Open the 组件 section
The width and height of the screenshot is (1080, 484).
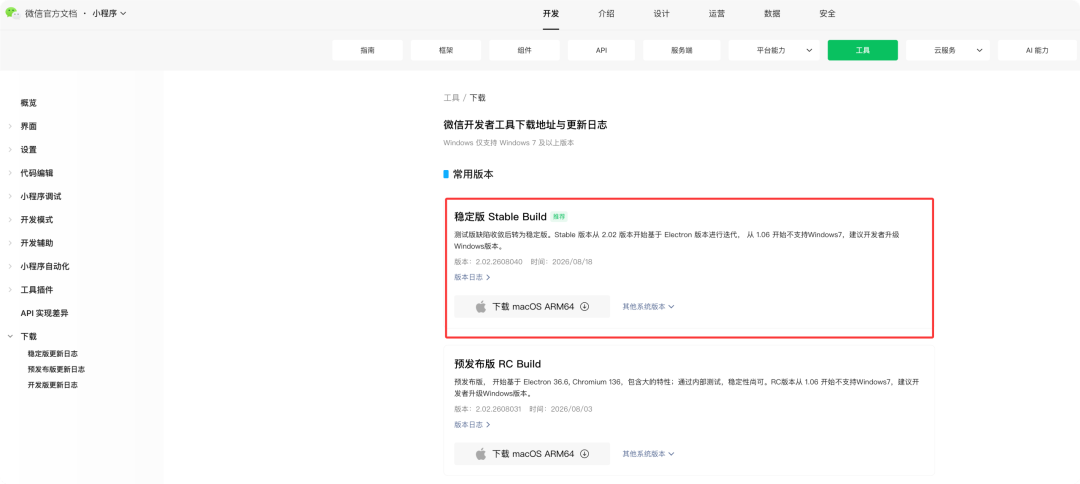point(524,50)
